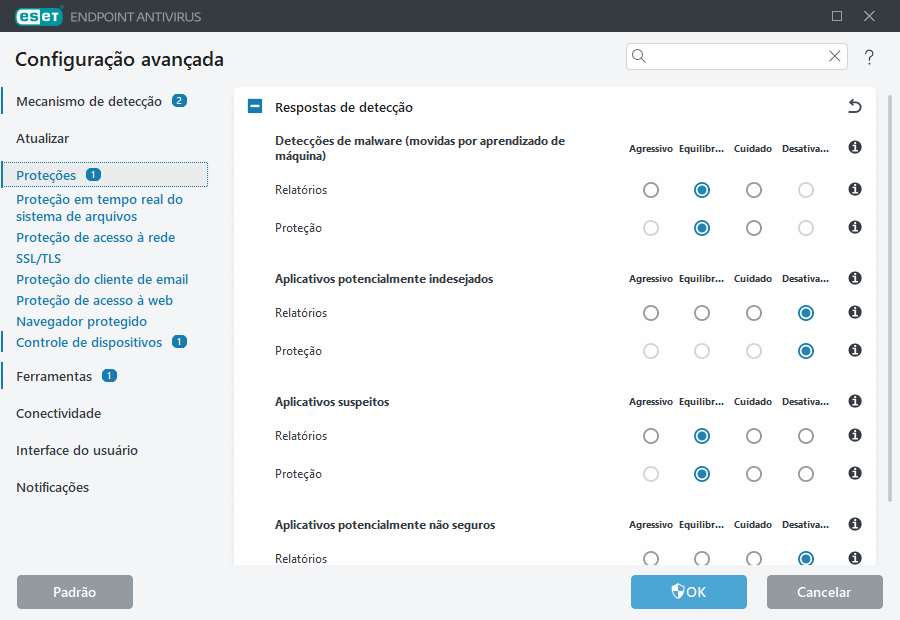Screen dimensions: 900x620
Task: Click the magnifier icon in the search box
Action: click(639, 57)
